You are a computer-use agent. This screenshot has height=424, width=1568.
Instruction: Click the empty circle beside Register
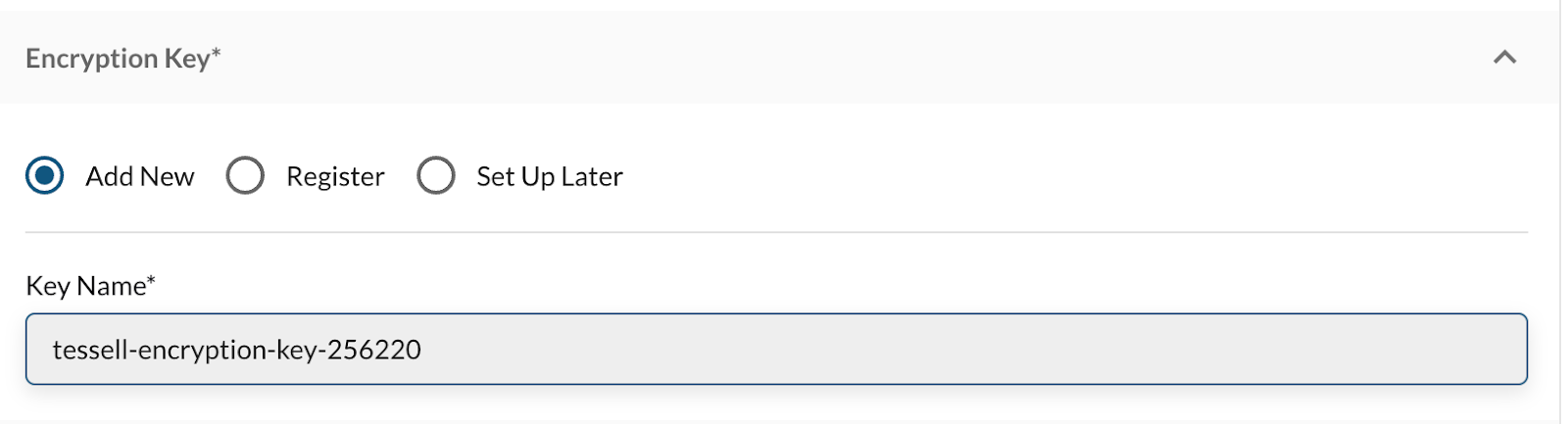tap(245, 176)
